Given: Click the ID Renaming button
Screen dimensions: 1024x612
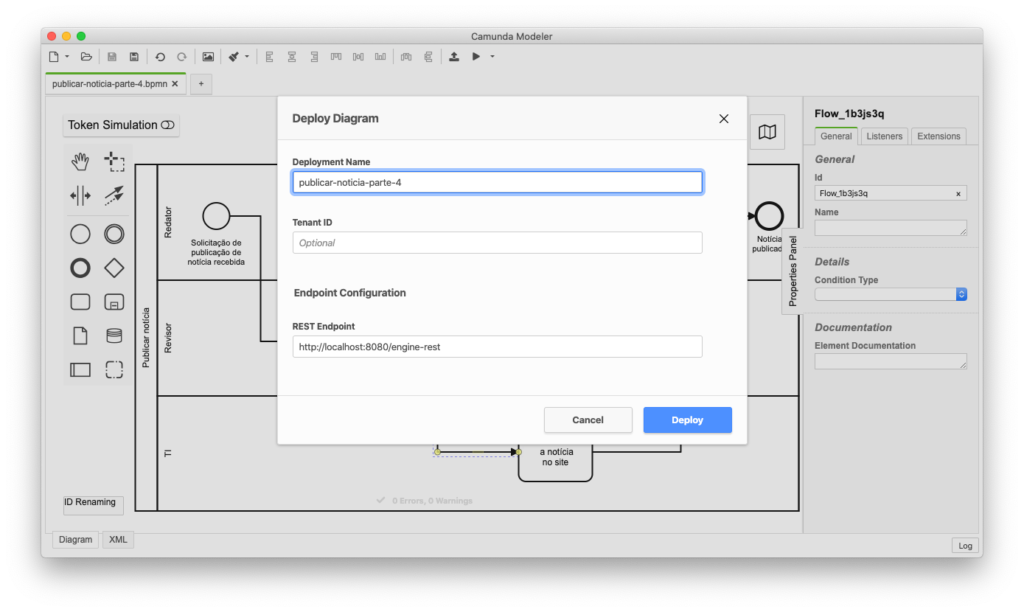Looking at the screenshot, I should 93,503.
